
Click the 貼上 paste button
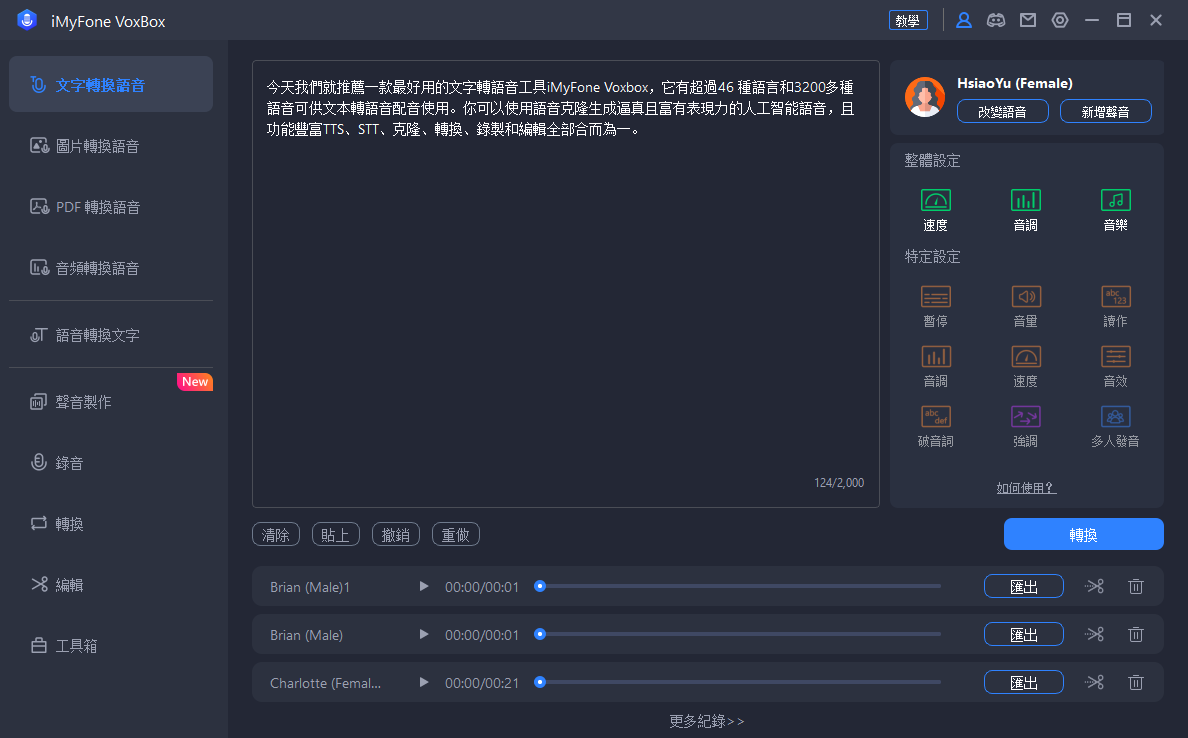point(336,534)
